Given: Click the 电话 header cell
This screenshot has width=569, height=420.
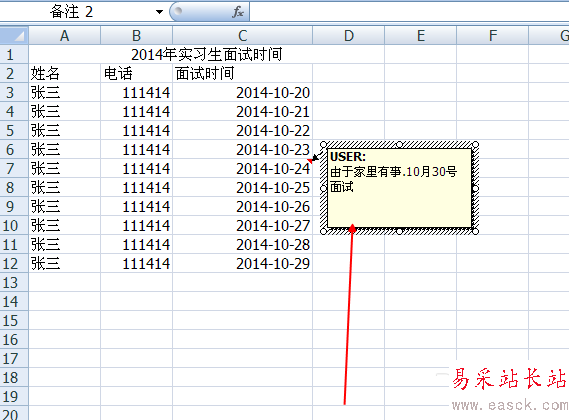Looking at the screenshot, I should pos(136,74).
